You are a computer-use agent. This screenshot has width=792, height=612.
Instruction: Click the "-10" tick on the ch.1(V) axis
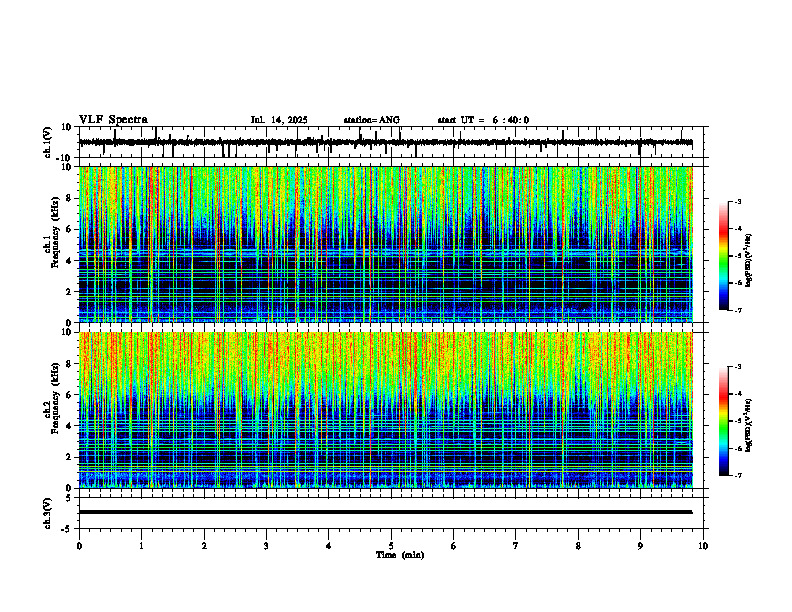[65, 158]
